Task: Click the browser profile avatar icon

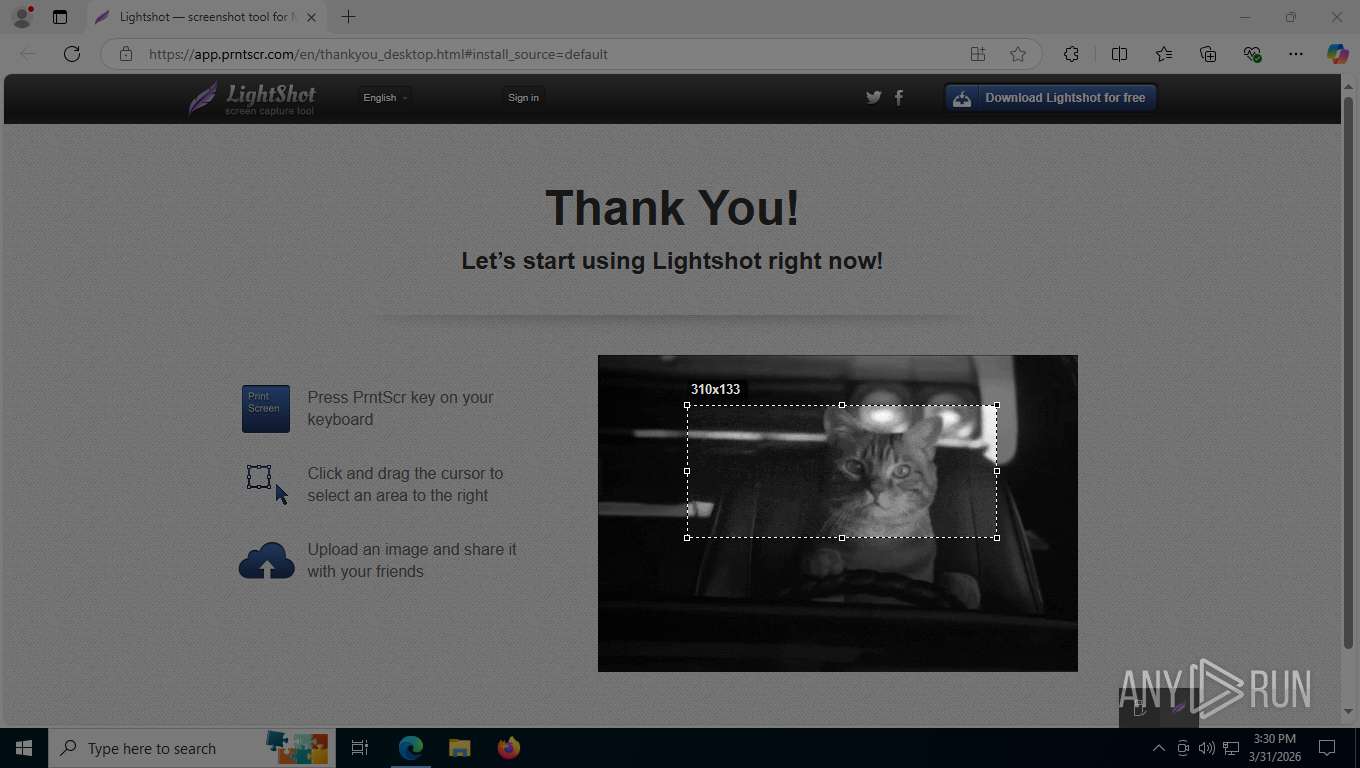Action: [x=22, y=17]
